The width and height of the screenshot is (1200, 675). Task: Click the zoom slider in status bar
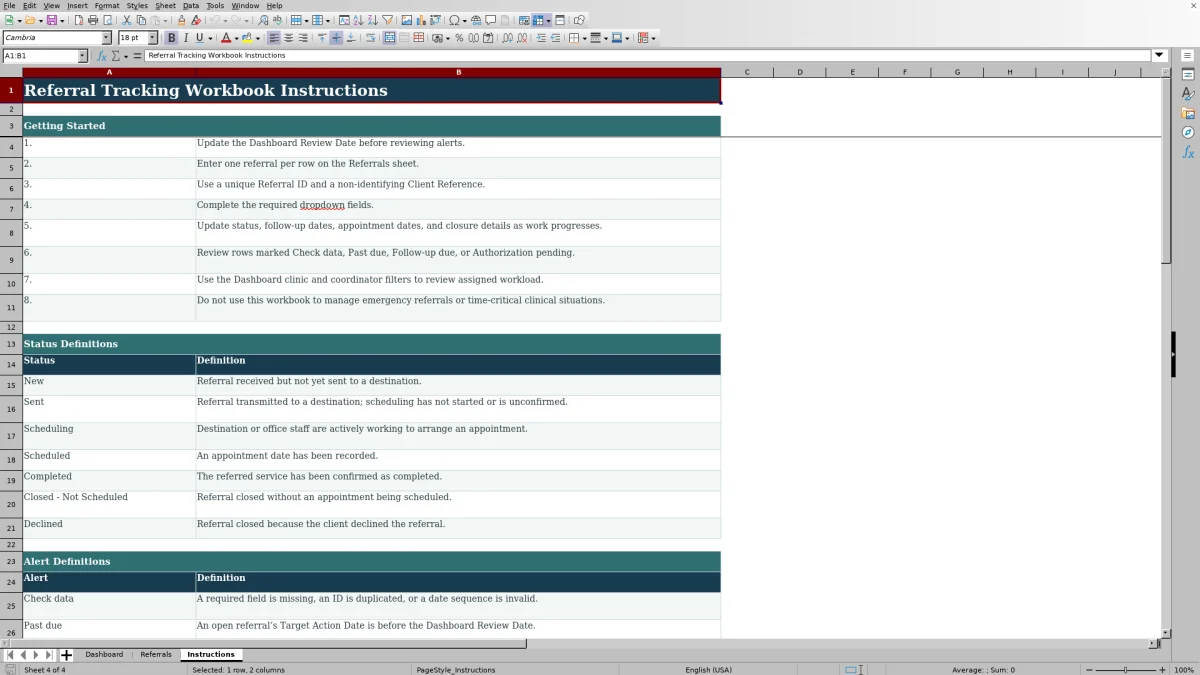point(1125,669)
